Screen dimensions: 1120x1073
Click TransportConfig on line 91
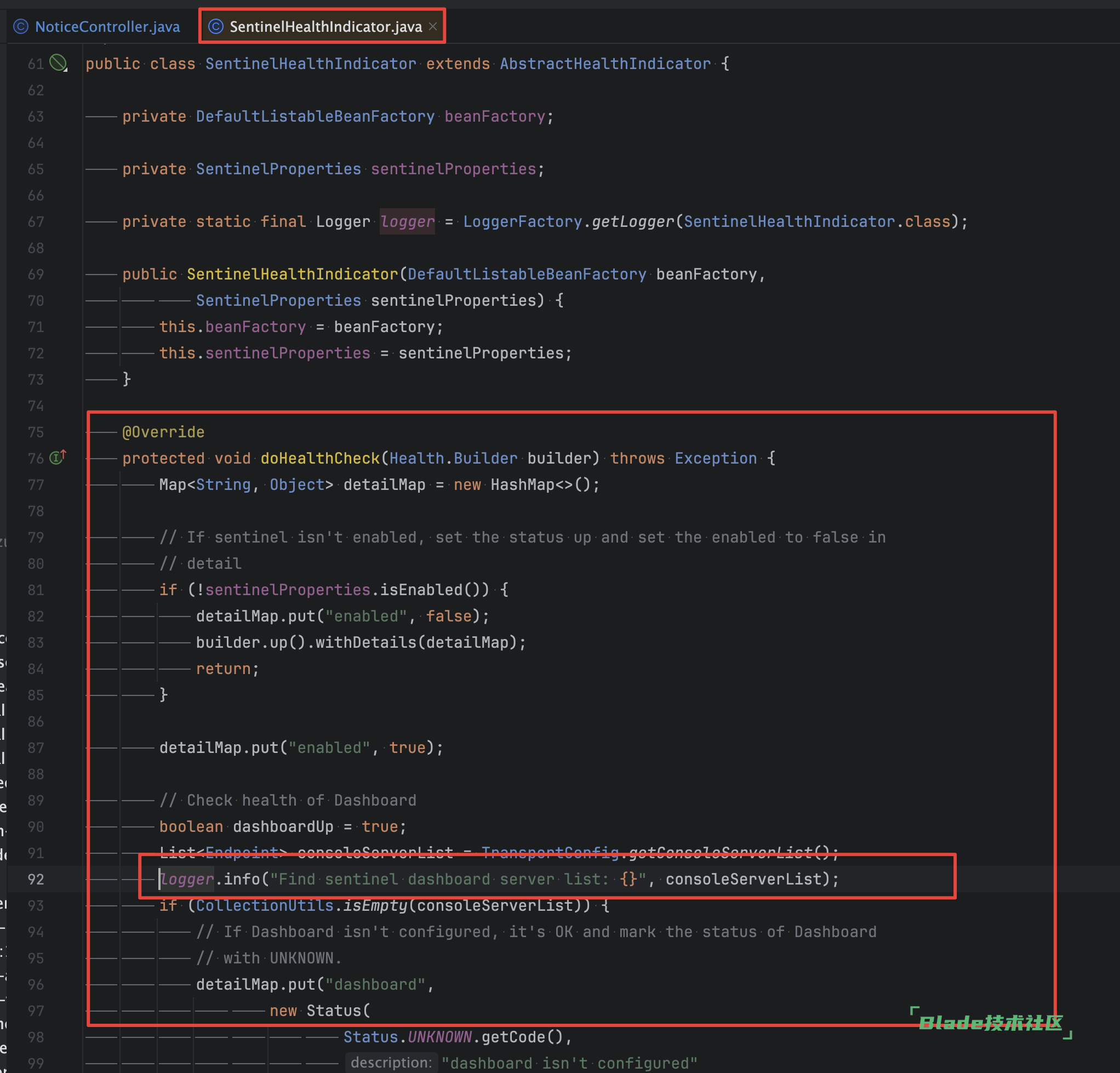pyautogui.click(x=550, y=852)
